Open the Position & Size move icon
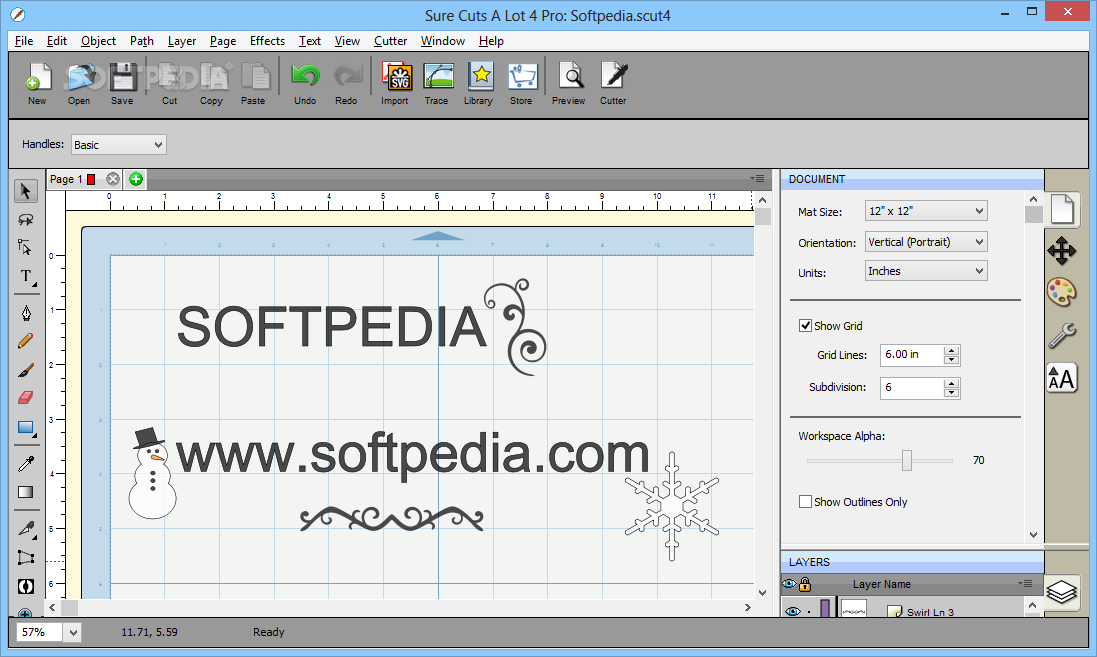Image resolution: width=1097 pixels, height=657 pixels. pyautogui.click(x=1062, y=250)
